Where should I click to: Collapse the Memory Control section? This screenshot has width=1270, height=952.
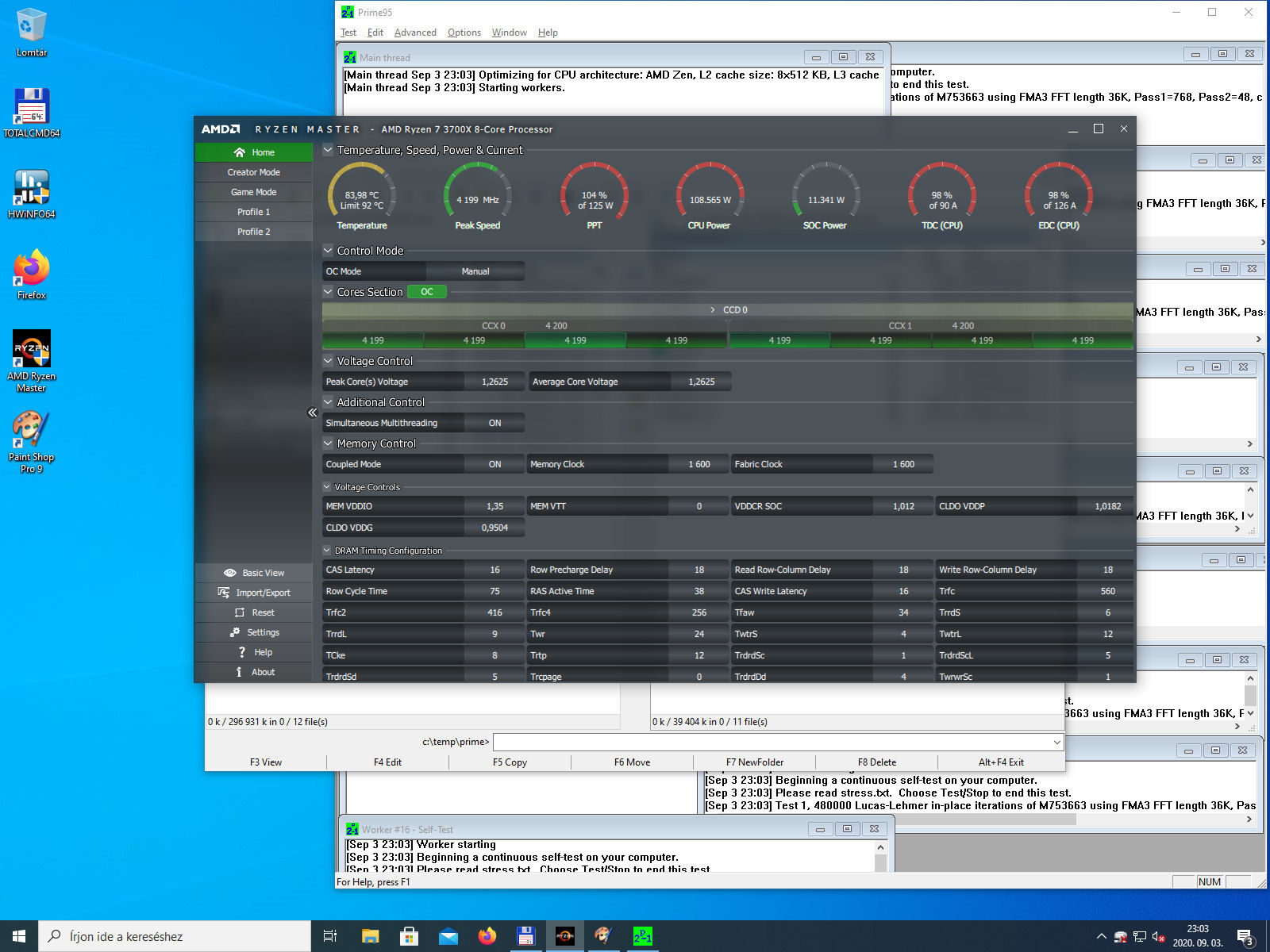point(328,443)
